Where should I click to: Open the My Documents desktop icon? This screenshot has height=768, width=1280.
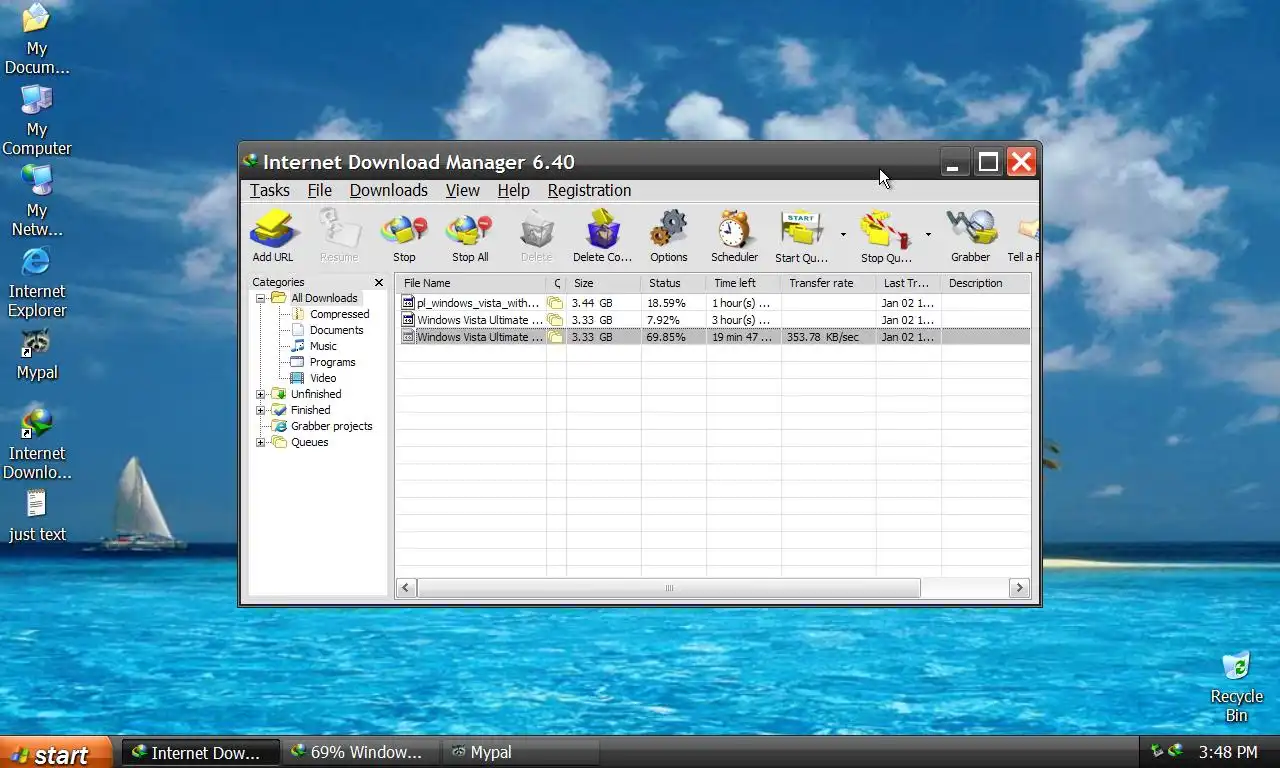pyautogui.click(x=37, y=40)
